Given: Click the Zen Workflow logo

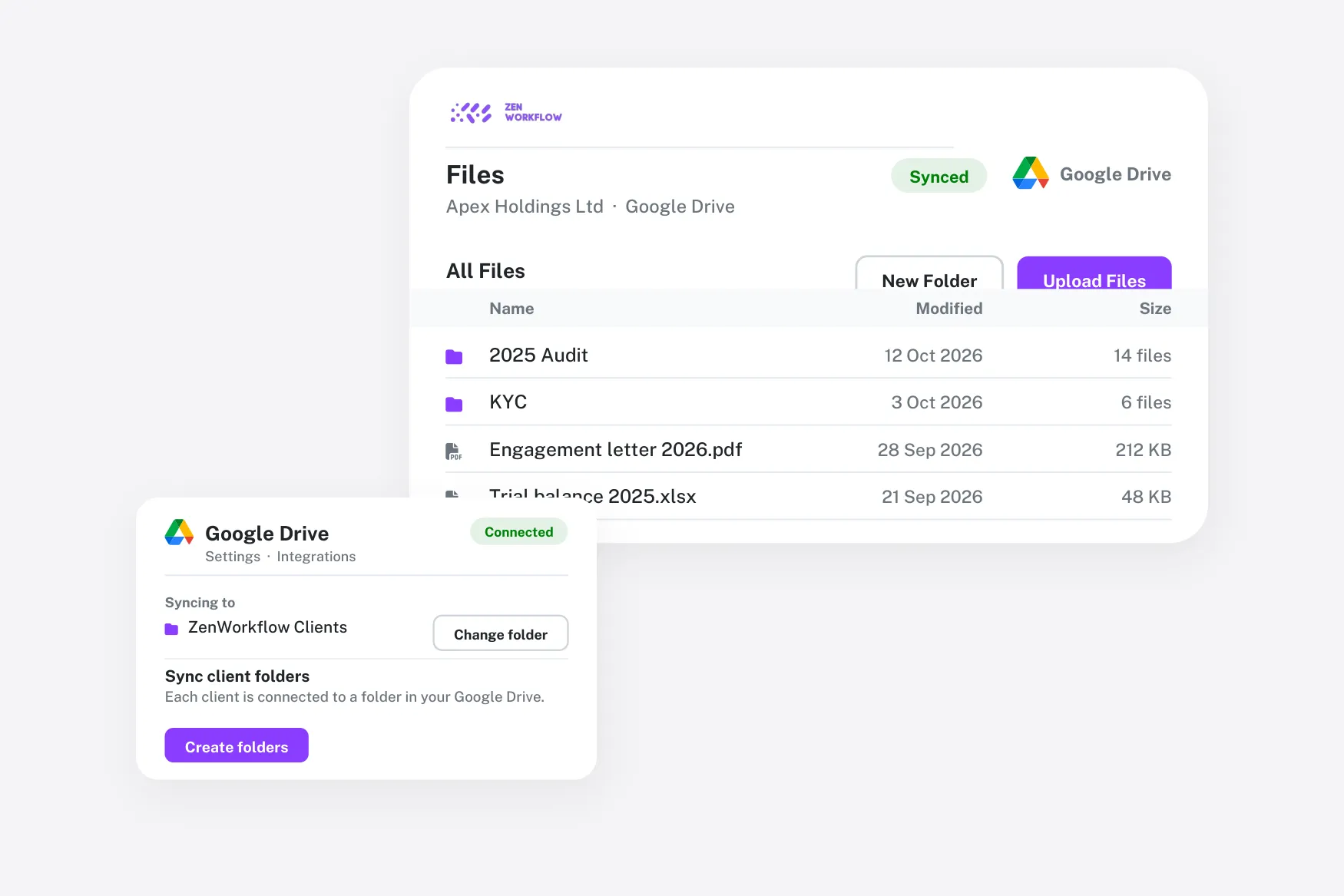Looking at the screenshot, I should [506, 113].
